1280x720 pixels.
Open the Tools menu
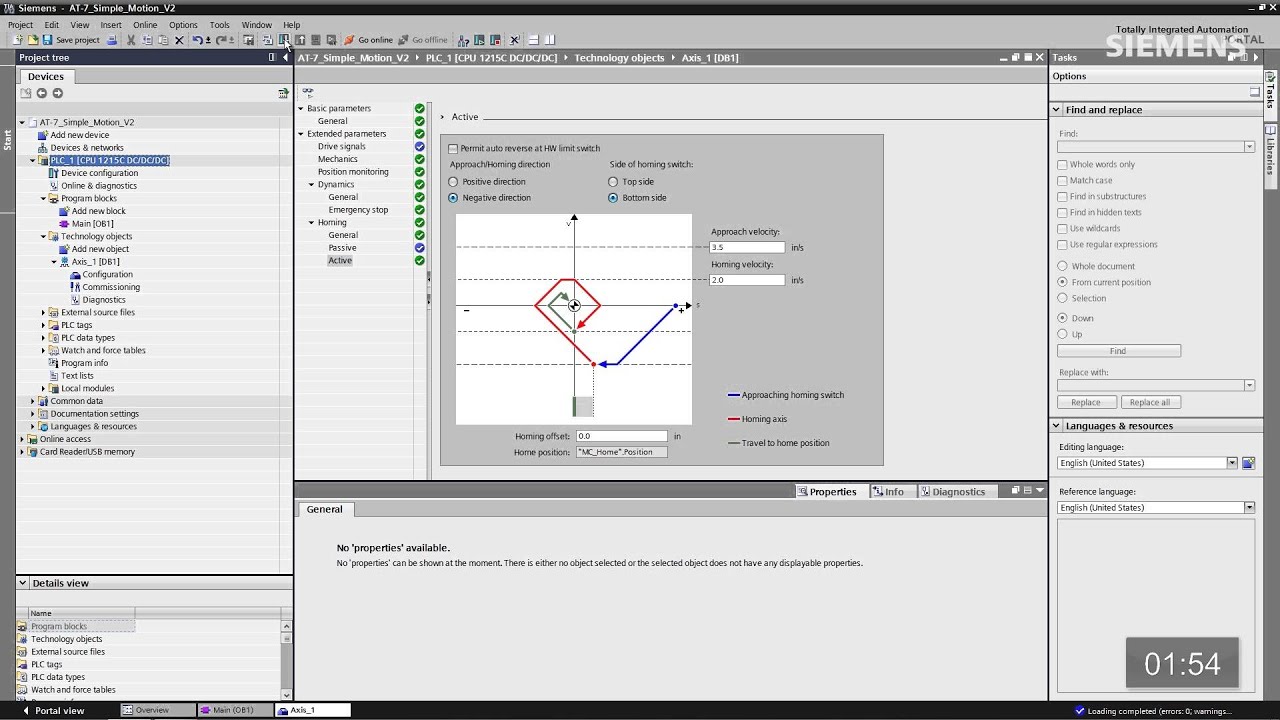219,25
